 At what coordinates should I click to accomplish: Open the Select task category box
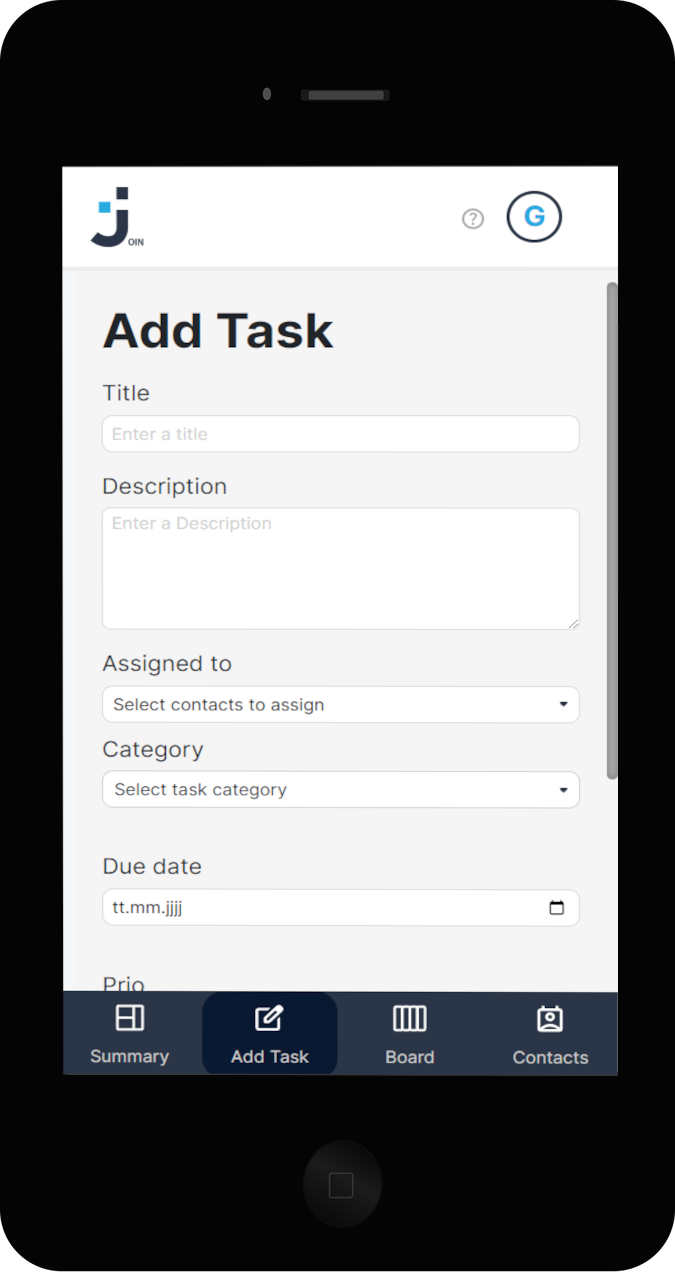point(341,789)
